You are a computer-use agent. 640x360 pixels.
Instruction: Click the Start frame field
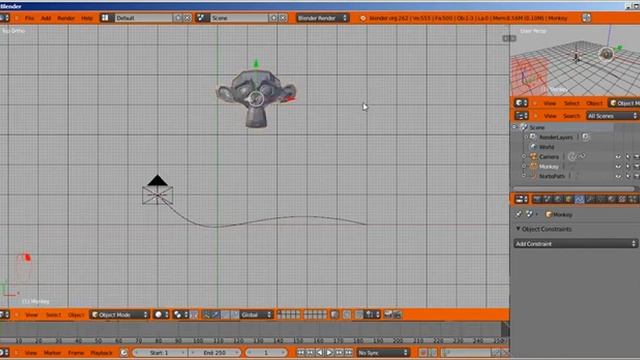point(159,353)
